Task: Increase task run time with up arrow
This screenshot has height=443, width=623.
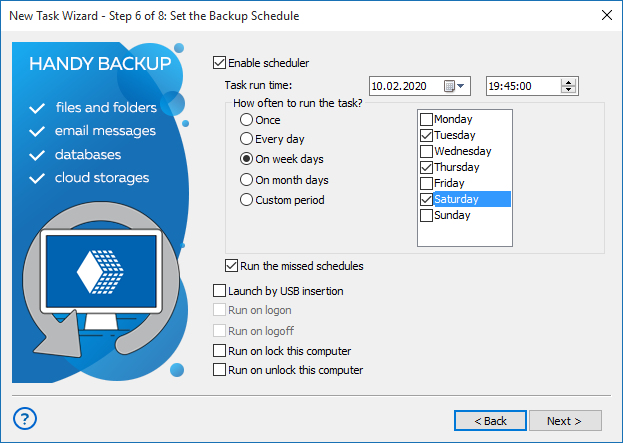Action: 569,82
